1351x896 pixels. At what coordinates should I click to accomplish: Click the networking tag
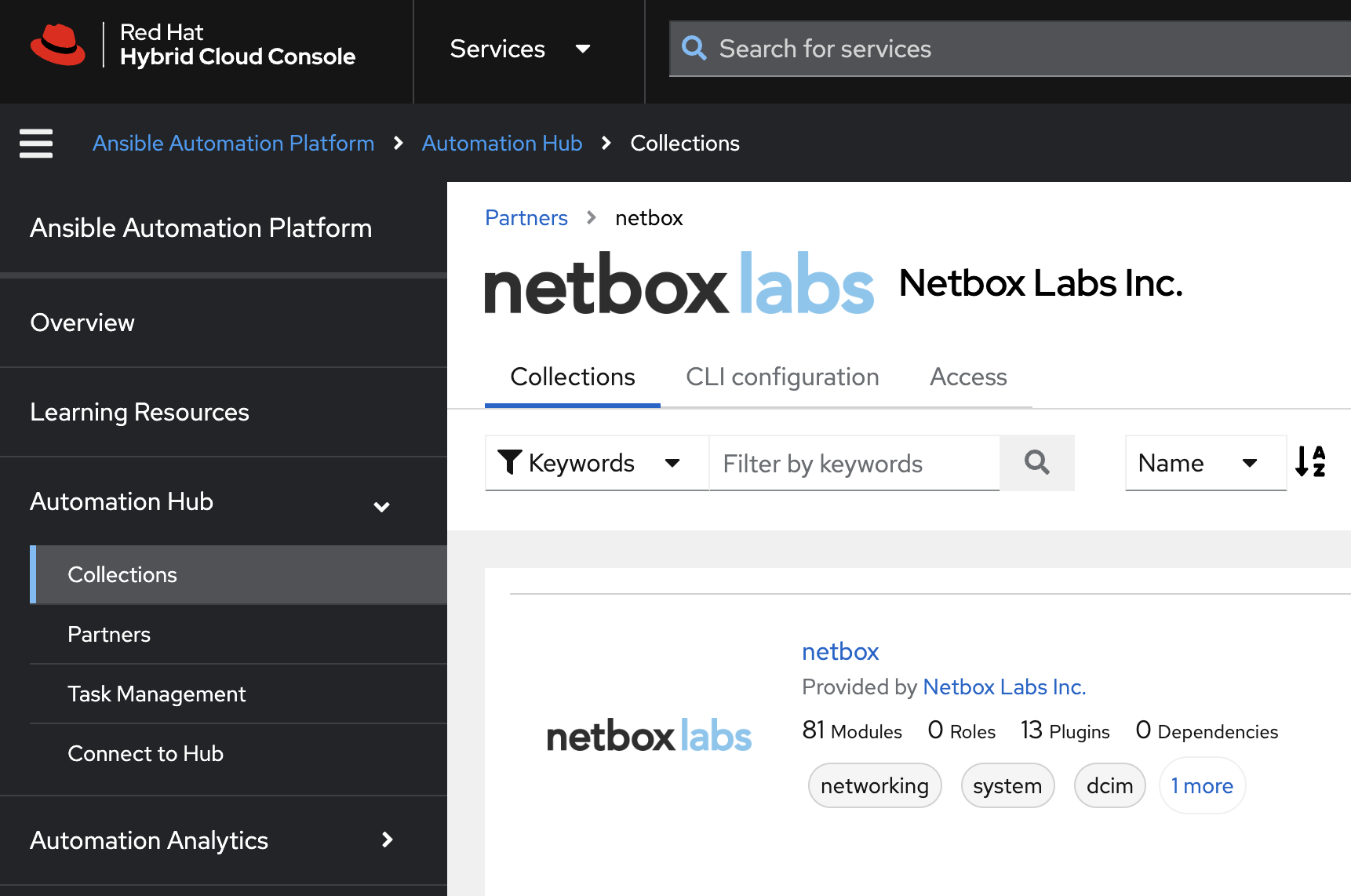pyautogui.click(x=875, y=785)
